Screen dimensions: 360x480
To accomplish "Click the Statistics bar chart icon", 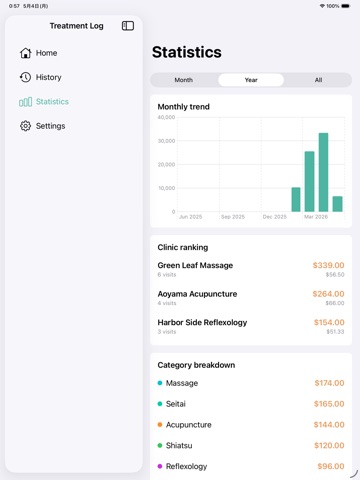I will (26, 102).
